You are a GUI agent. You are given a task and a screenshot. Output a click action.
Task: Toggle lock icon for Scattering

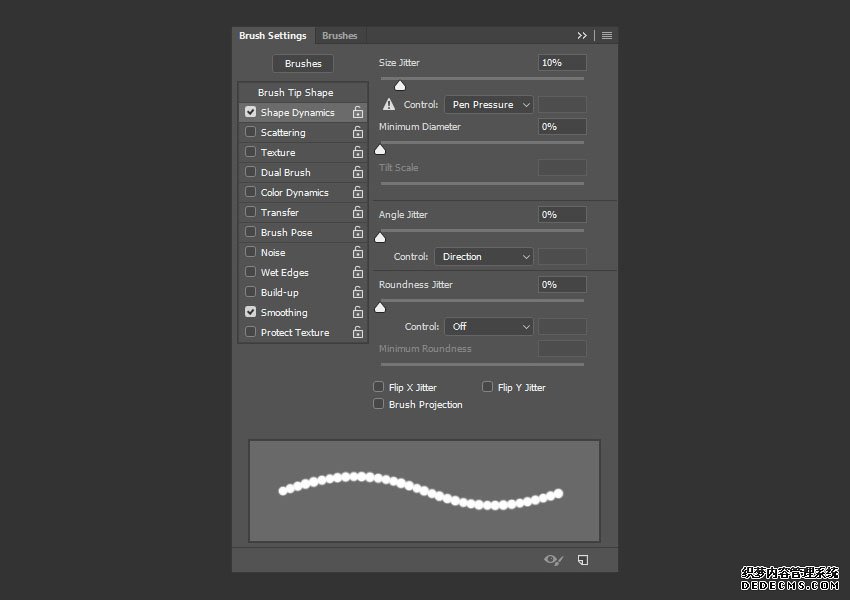tap(358, 132)
